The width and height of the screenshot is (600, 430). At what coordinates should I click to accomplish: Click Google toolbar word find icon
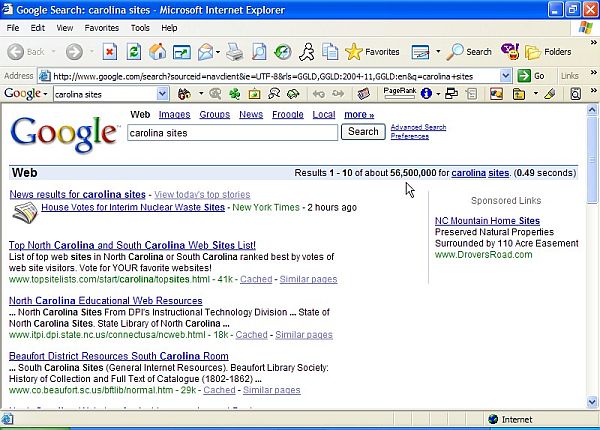tap(576, 94)
